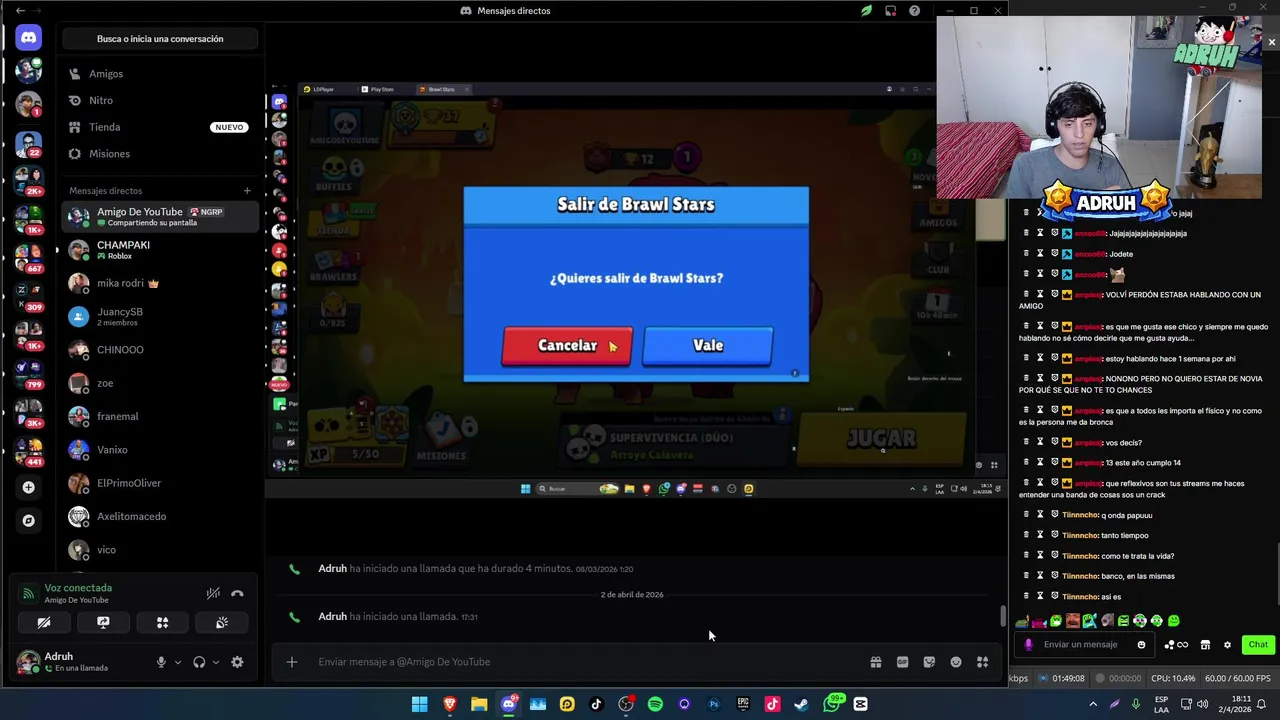Click Discord chat vertical scrollbar
Screen dimensions: 1280x720
coord(1003,617)
